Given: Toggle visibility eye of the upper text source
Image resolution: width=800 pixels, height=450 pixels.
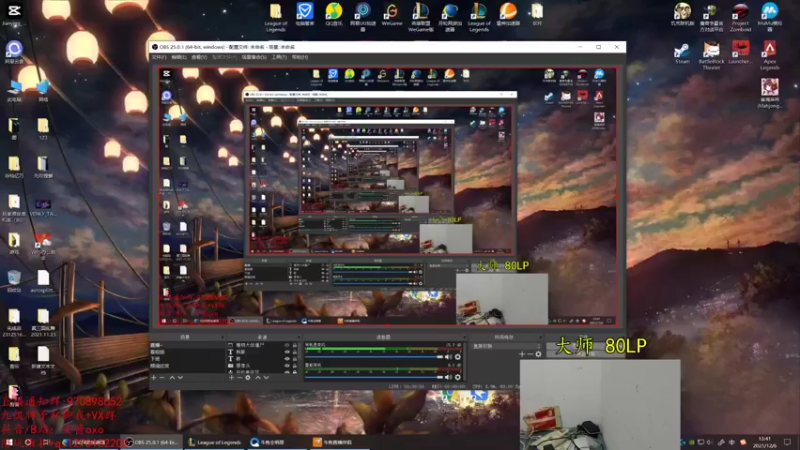Looking at the screenshot, I should [287, 352].
